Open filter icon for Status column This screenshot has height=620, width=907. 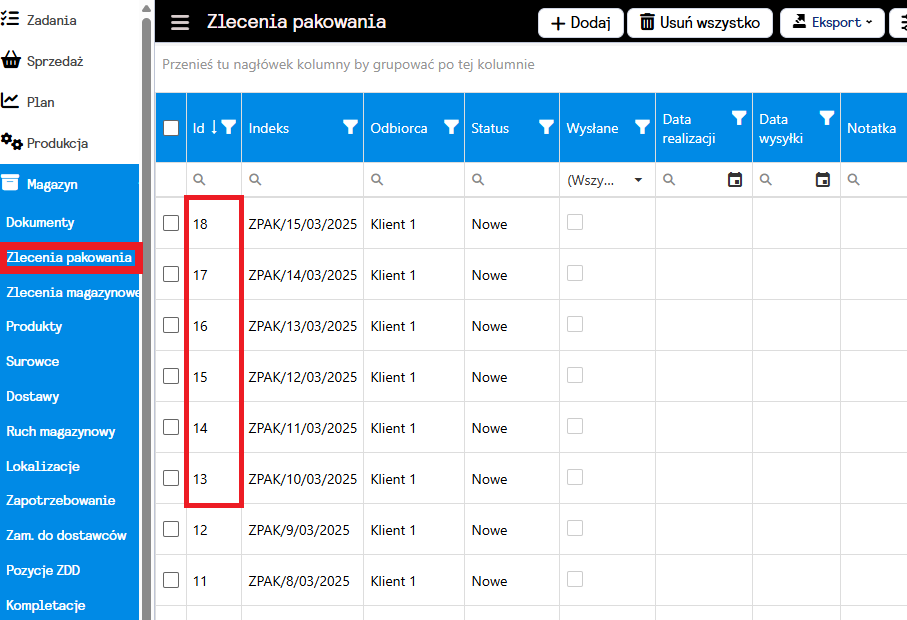tap(546, 127)
